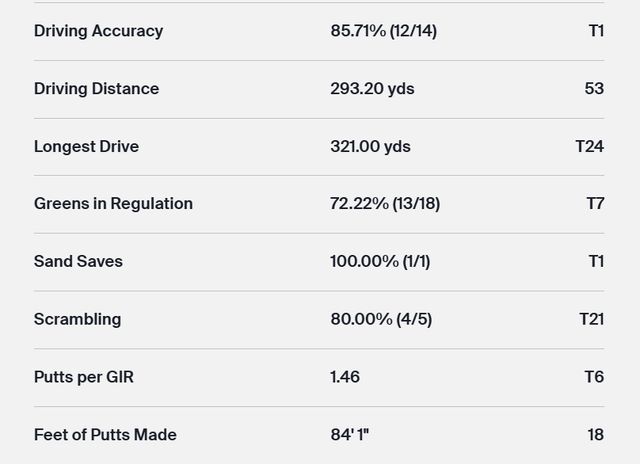Select the 293.20 yds value
The height and width of the screenshot is (464, 640).
372,89
